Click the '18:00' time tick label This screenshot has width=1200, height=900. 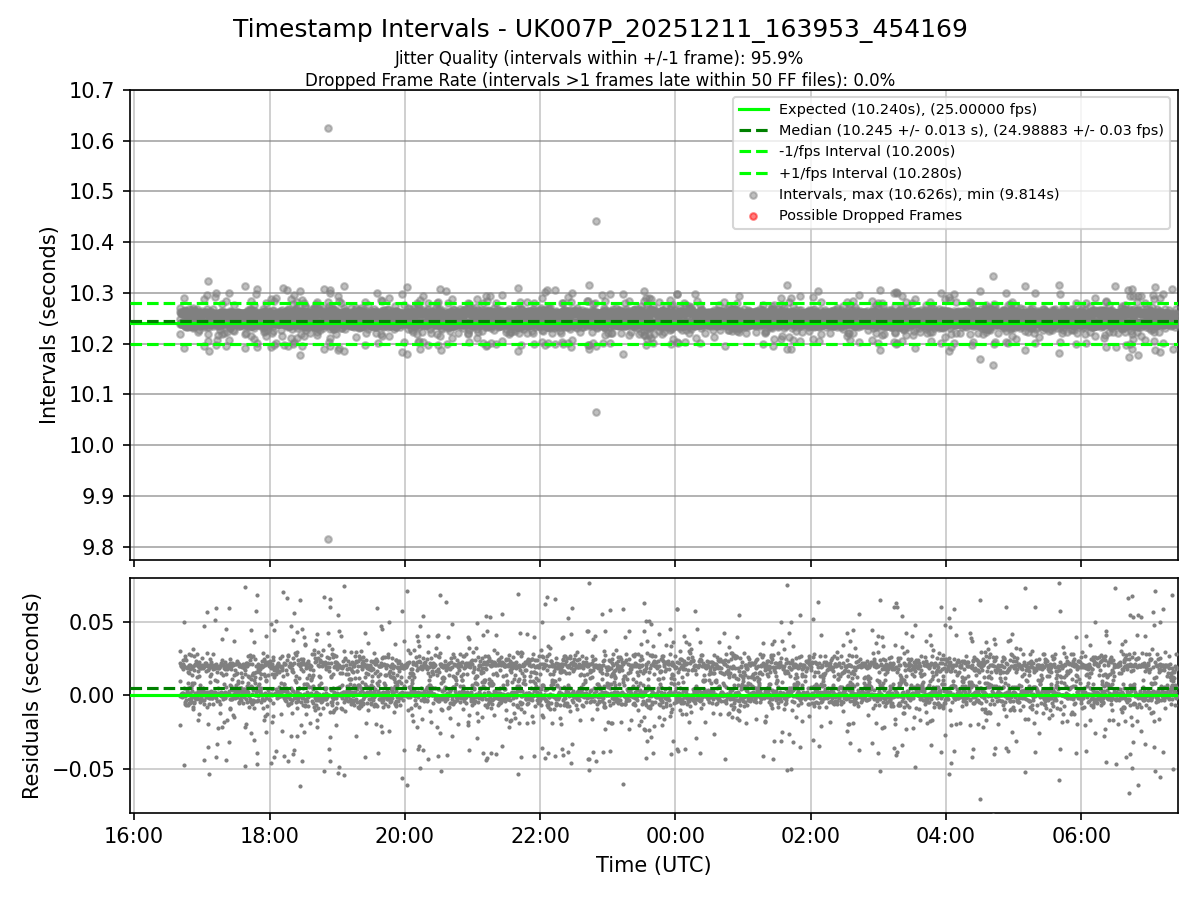269,835
